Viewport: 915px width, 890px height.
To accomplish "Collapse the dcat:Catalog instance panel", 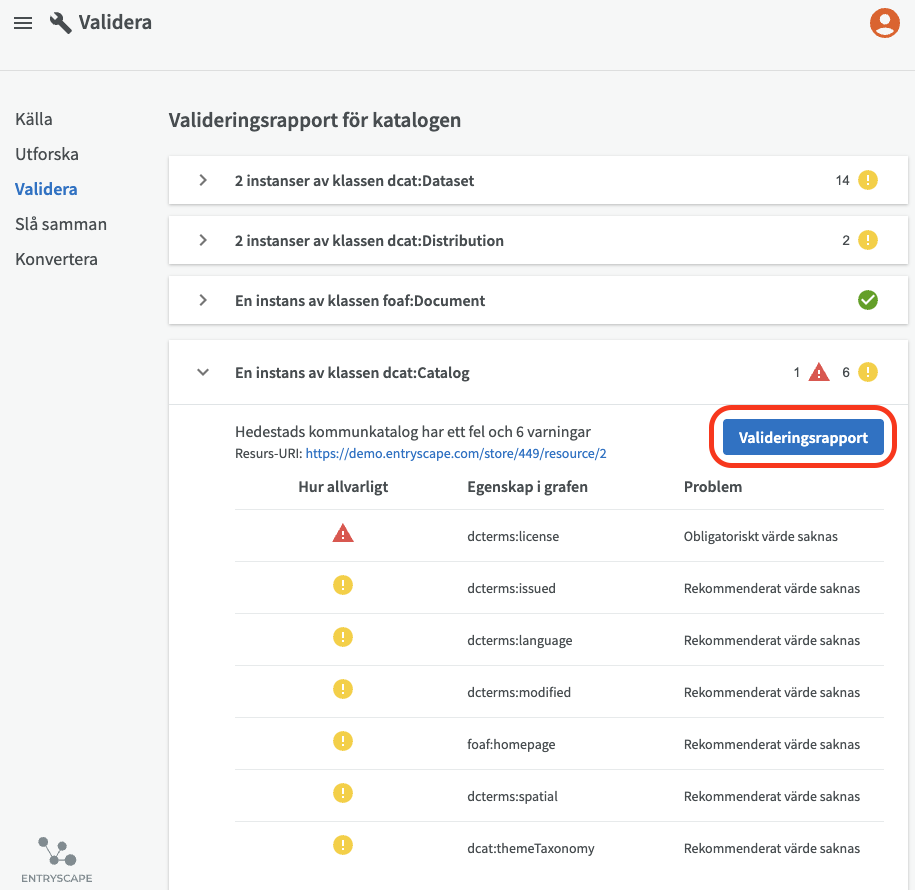I will [203, 373].
